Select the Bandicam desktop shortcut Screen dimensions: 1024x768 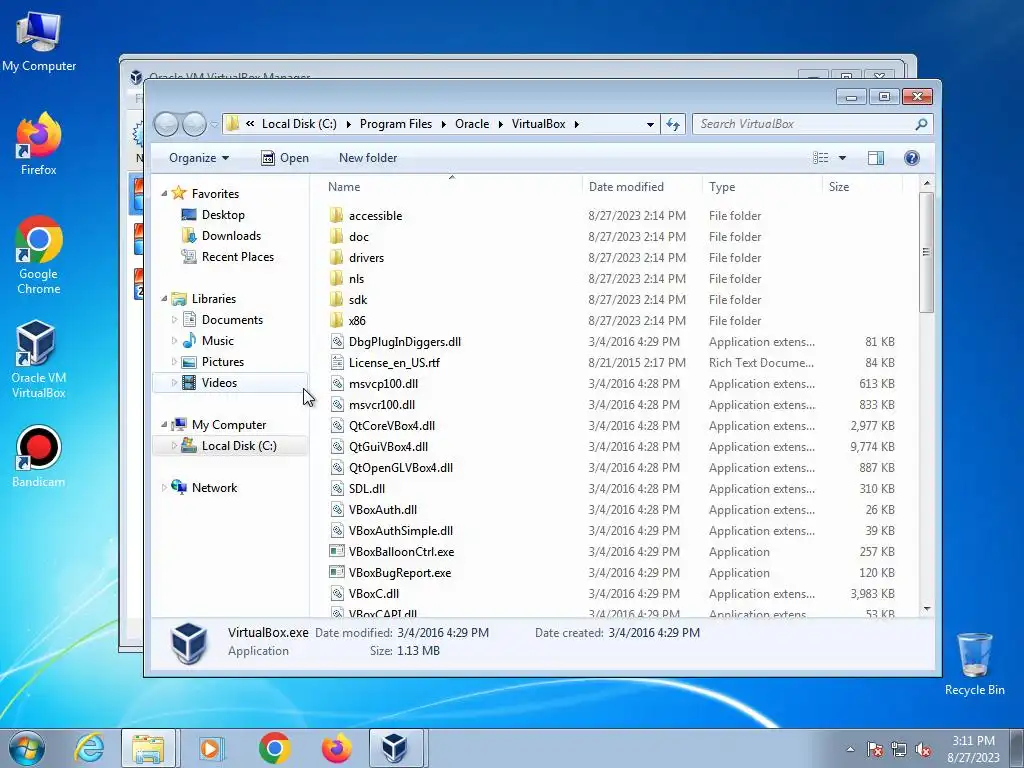pyautogui.click(x=39, y=456)
